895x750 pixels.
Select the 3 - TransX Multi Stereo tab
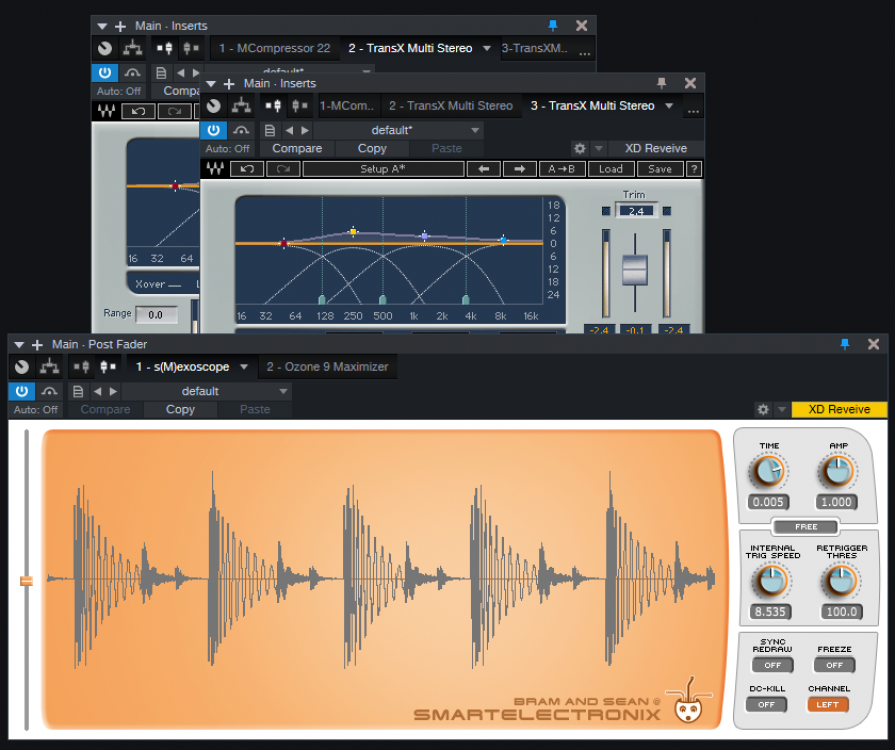(592, 106)
